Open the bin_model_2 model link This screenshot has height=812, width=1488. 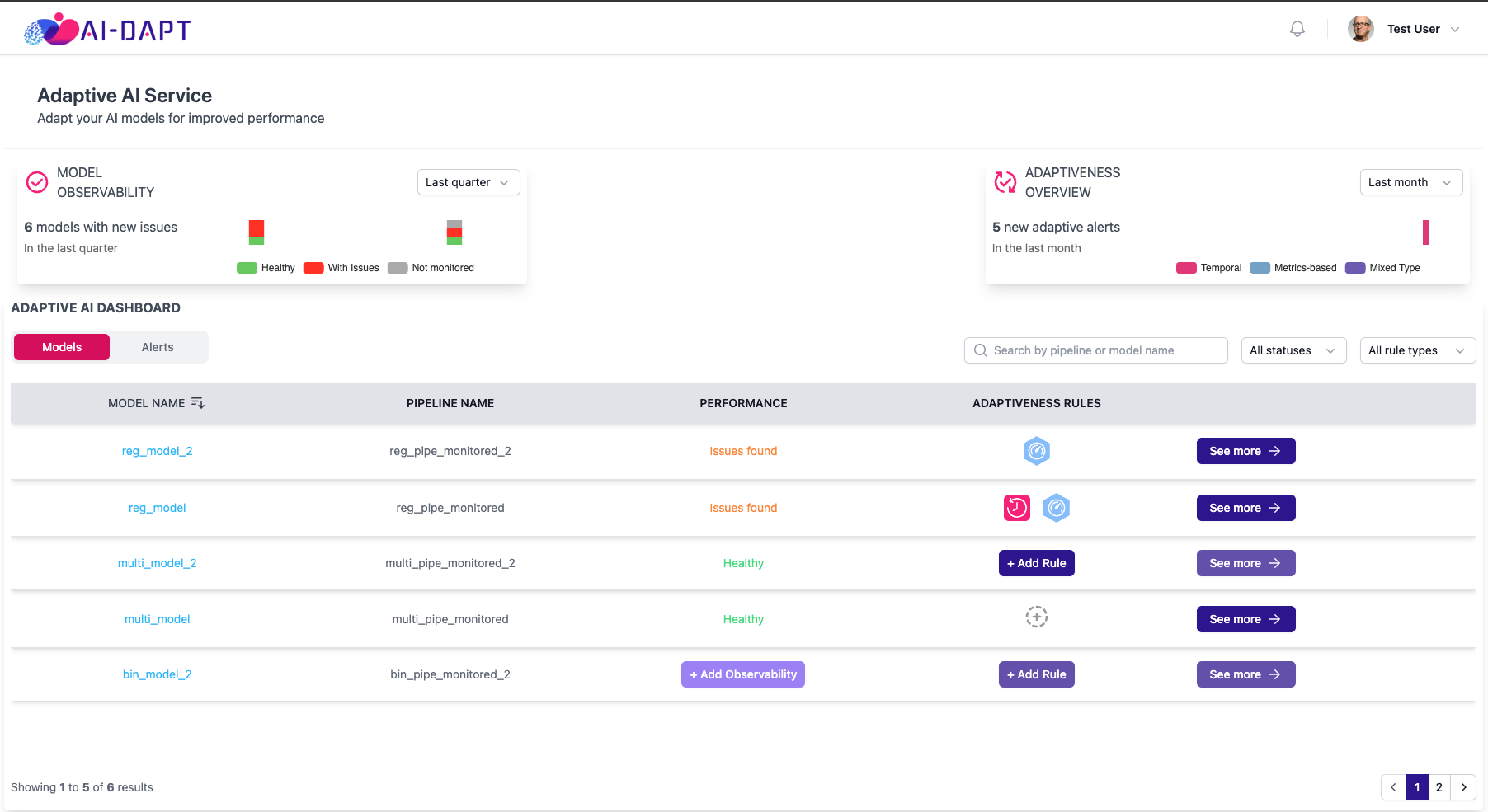pos(158,674)
